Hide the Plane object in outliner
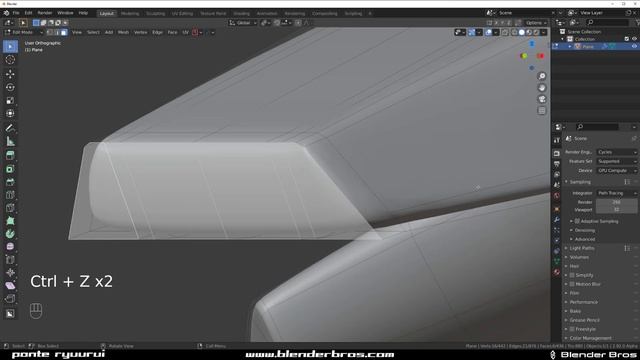 634,47
